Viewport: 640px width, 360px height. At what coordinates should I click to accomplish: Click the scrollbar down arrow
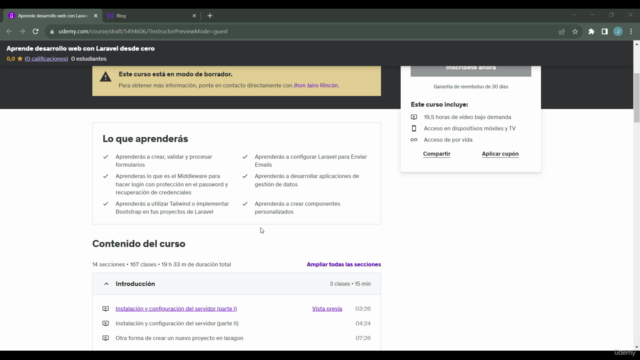pyautogui.click(x=636, y=347)
